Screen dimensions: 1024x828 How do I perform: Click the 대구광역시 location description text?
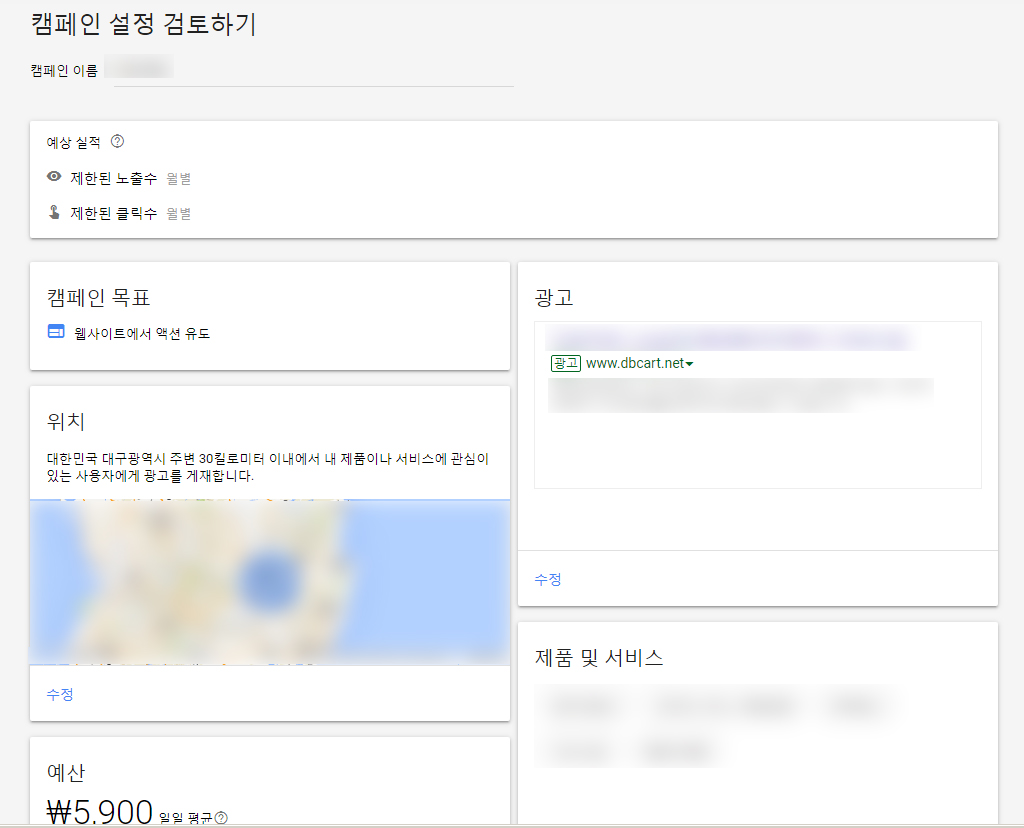(x=267, y=467)
